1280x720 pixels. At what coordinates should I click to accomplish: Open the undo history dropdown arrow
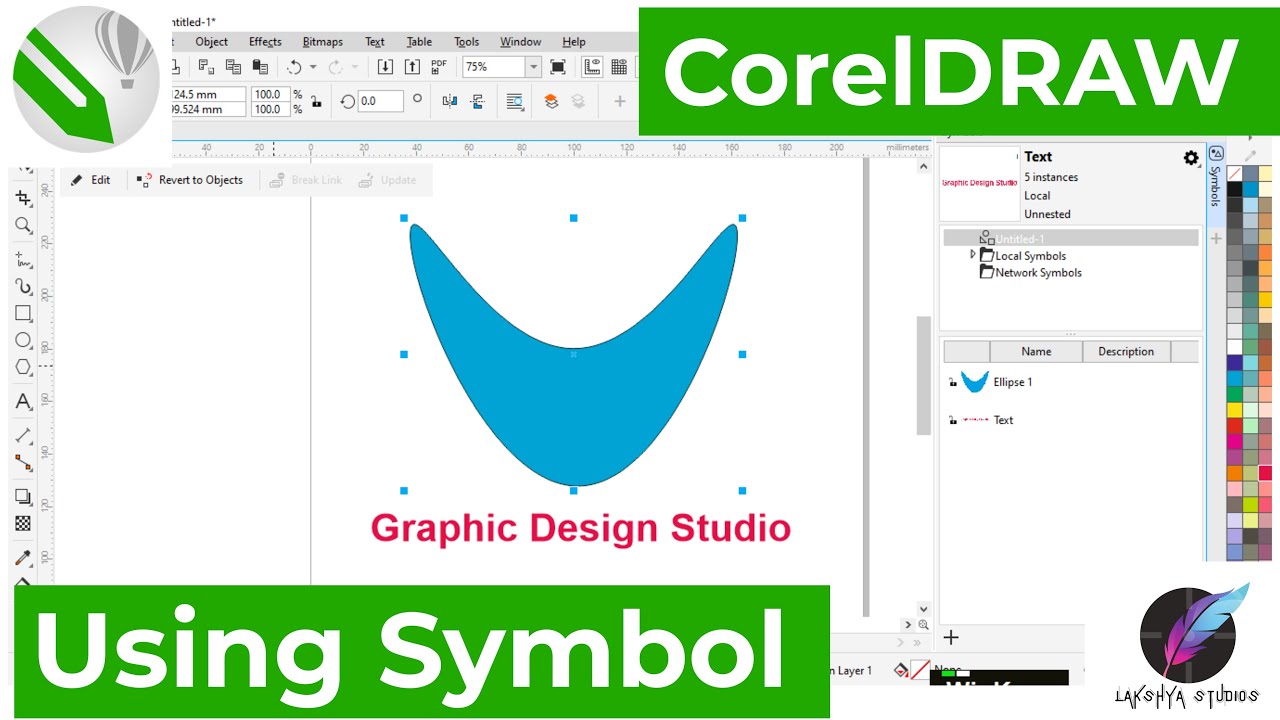click(313, 67)
